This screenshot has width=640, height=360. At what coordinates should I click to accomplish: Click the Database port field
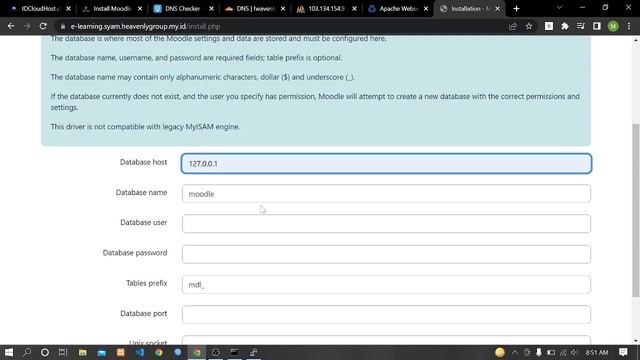[386, 314]
